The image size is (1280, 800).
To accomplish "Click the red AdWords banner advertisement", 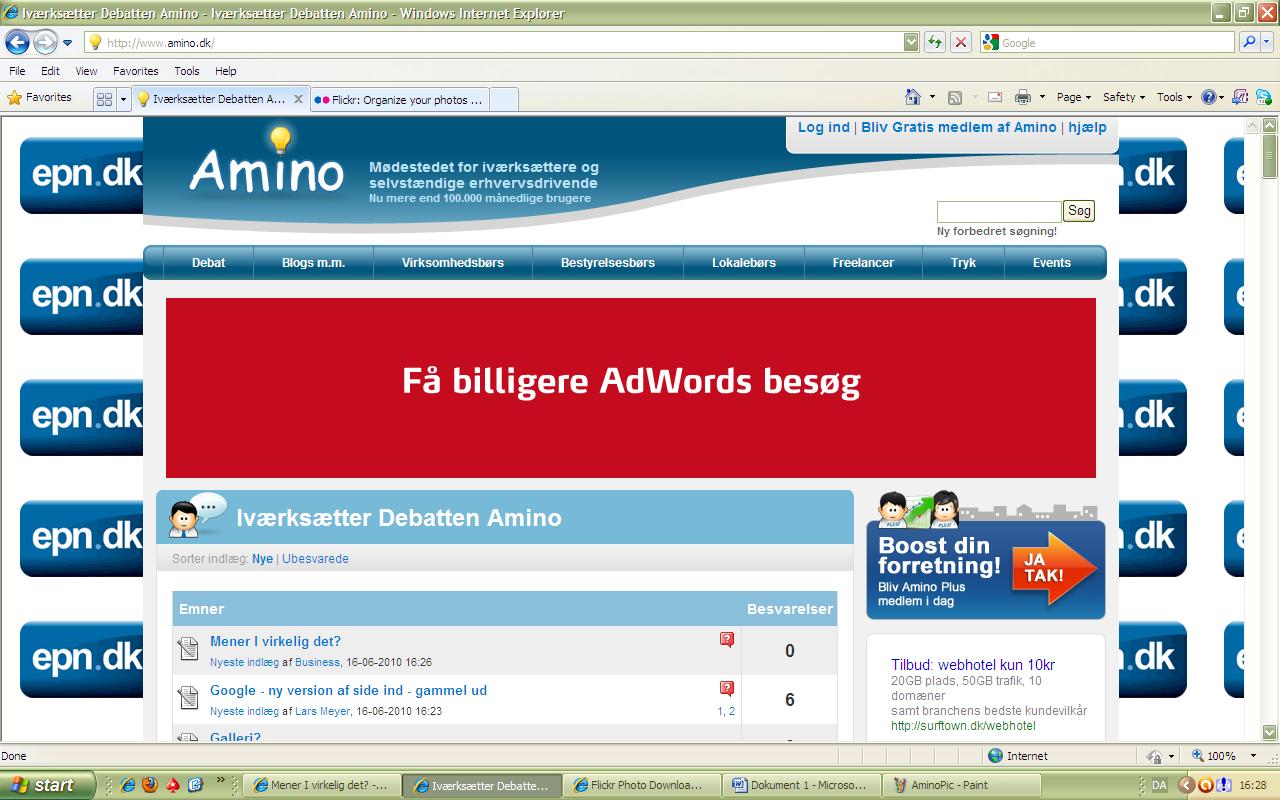I will (x=631, y=388).
